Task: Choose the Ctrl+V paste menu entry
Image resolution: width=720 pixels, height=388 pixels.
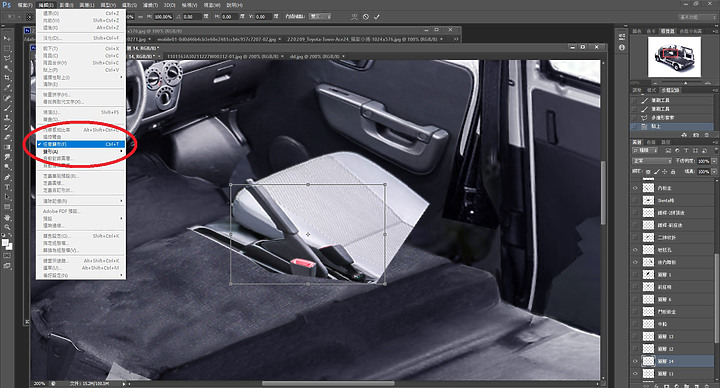Action: point(81,70)
